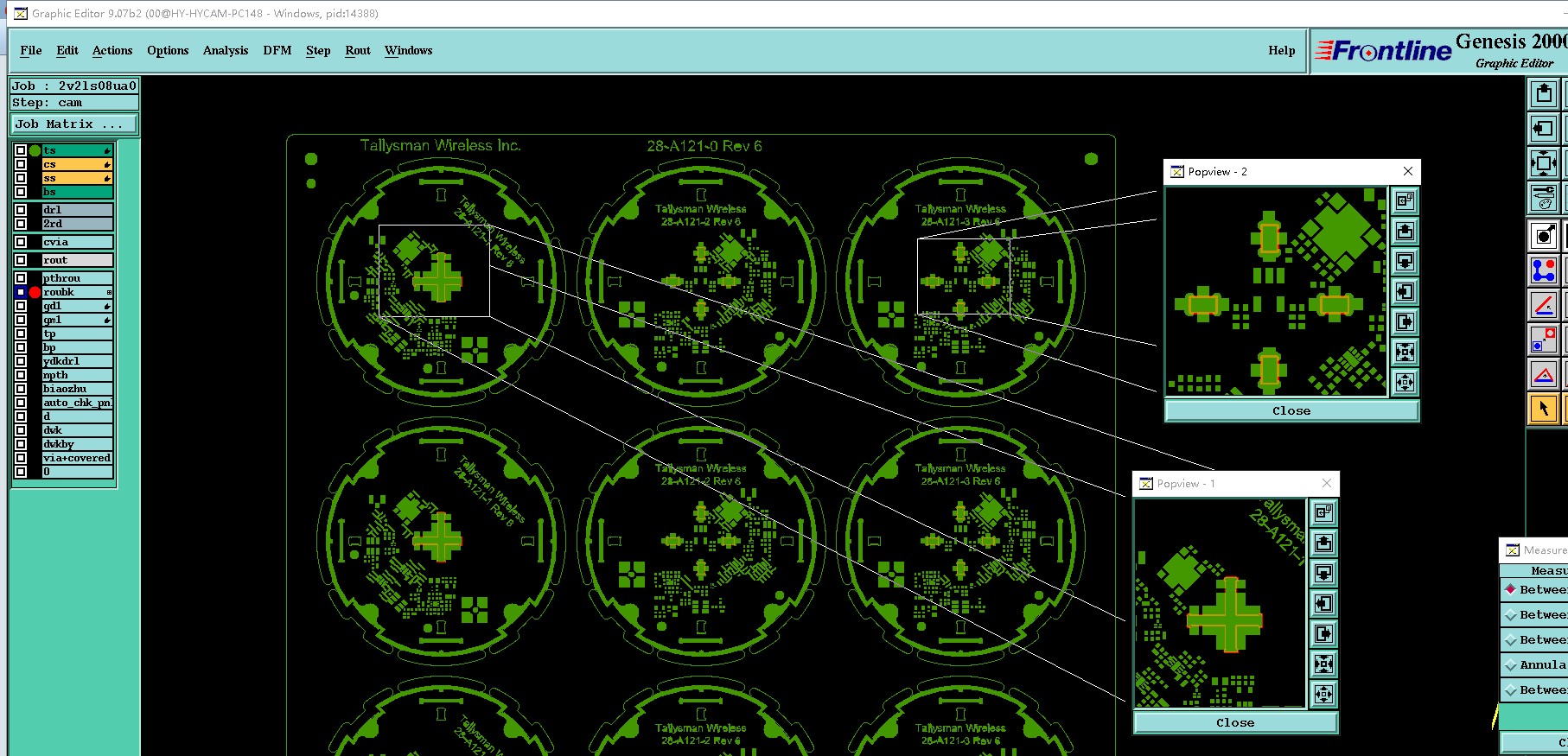
Task: Open the Help menu
Action: (1282, 50)
